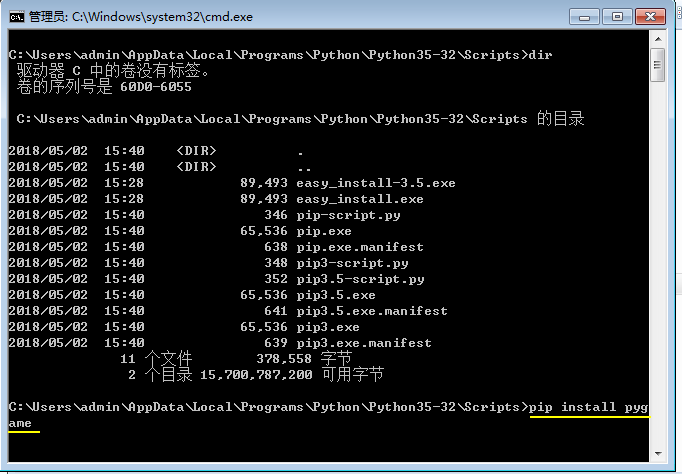682x474 pixels.
Task: Click the file size 638
Action: click(276, 247)
